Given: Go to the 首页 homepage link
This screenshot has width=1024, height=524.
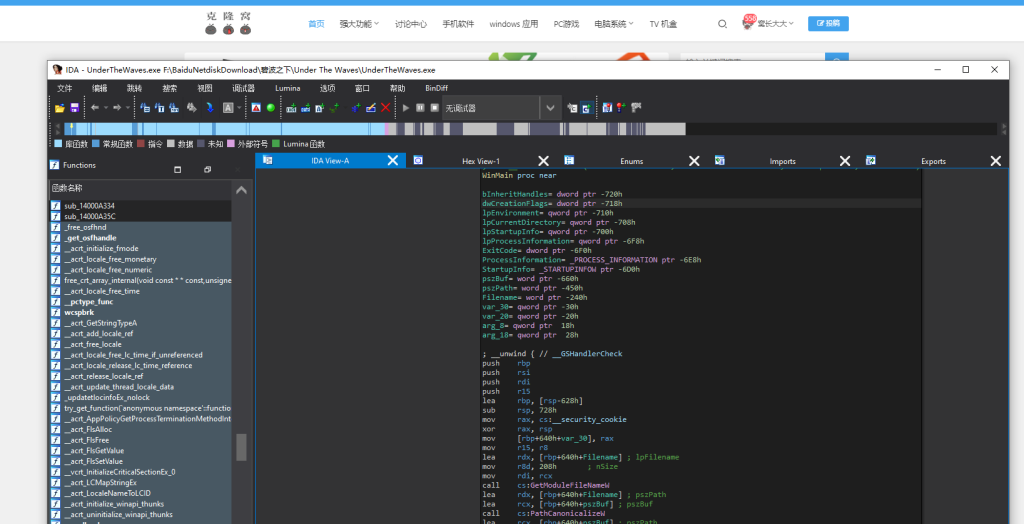Looking at the screenshot, I should [x=316, y=24].
